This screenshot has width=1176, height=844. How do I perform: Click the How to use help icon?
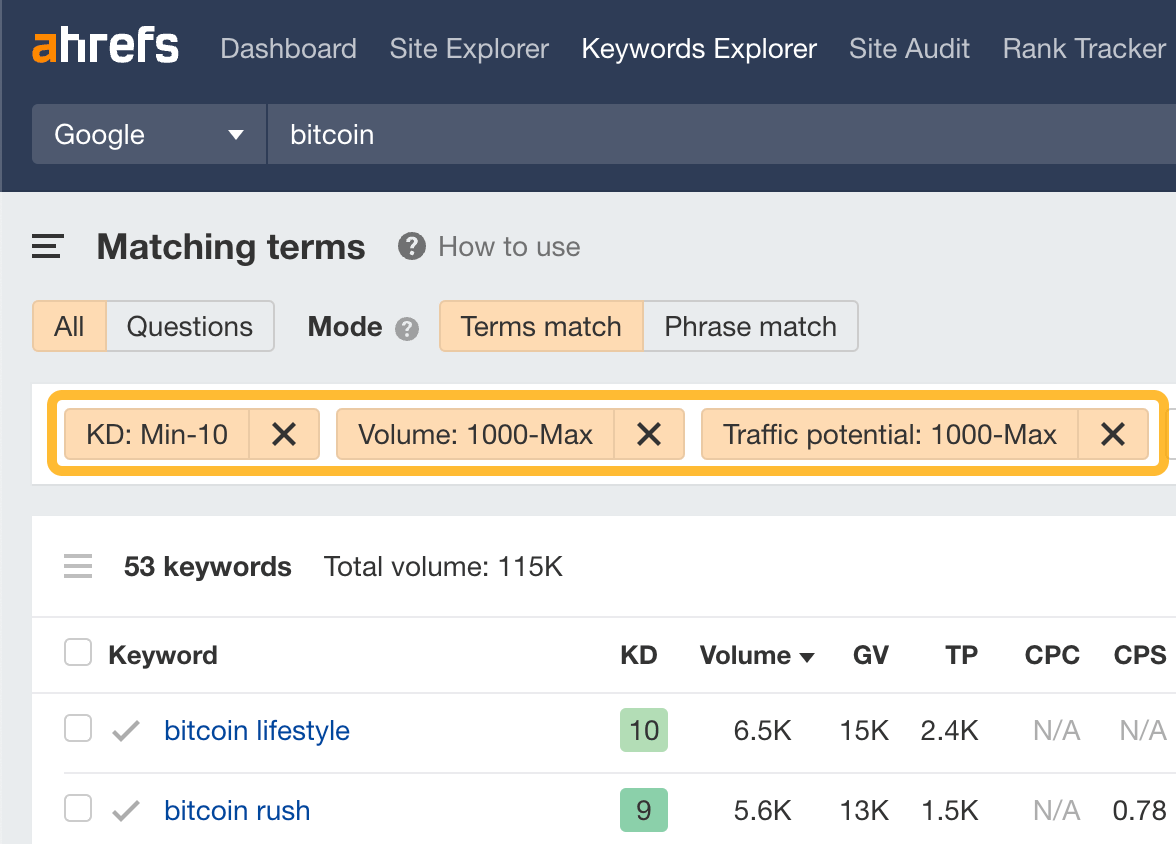tap(411, 246)
